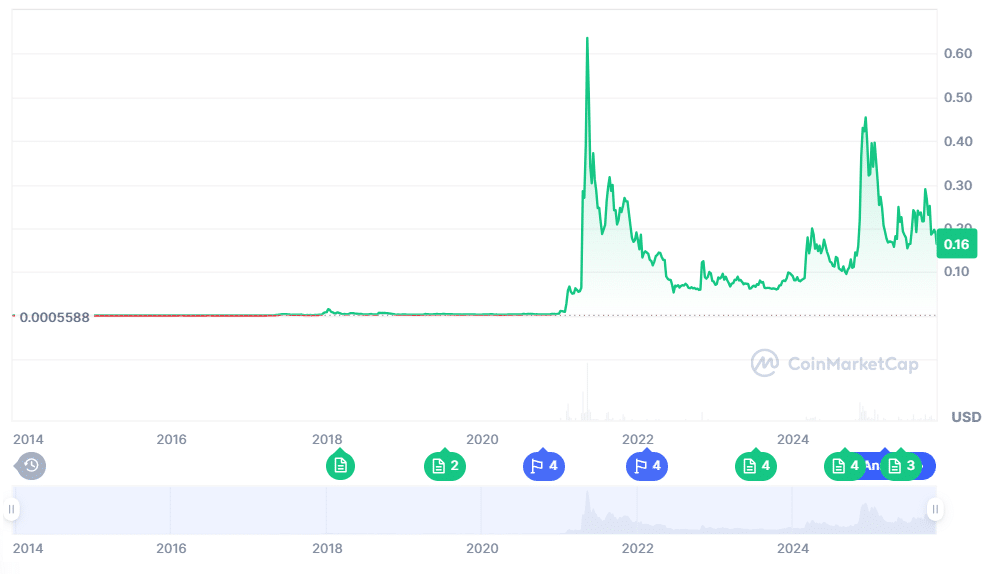Click the right range slider handle
999x574 pixels.
[x=935, y=510]
